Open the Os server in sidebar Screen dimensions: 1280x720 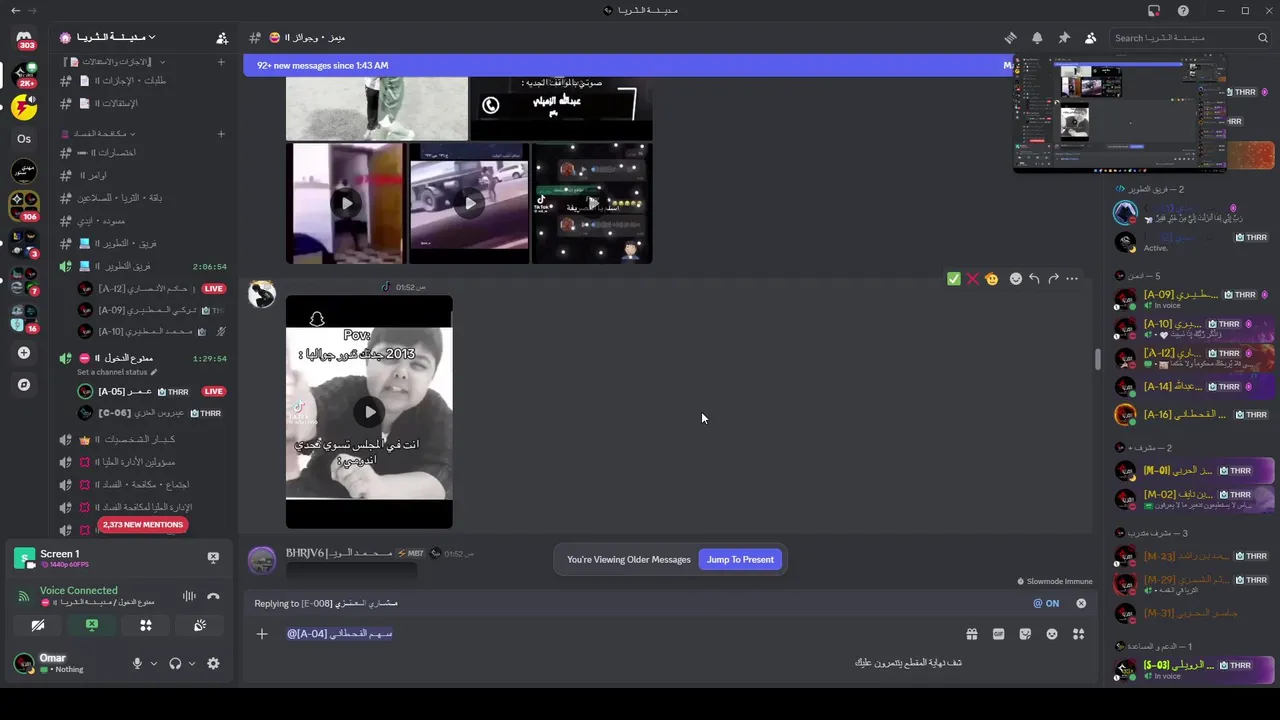click(x=24, y=139)
